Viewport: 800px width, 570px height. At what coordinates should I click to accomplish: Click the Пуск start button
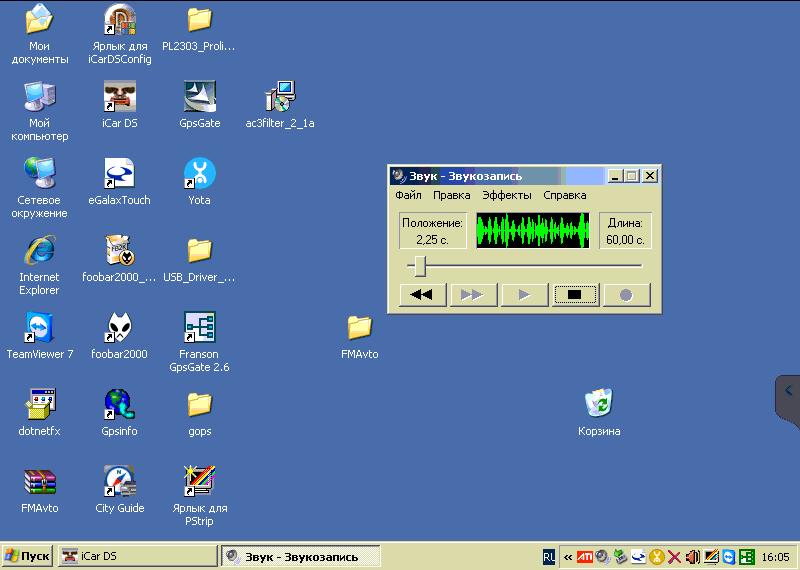[x=27, y=556]
